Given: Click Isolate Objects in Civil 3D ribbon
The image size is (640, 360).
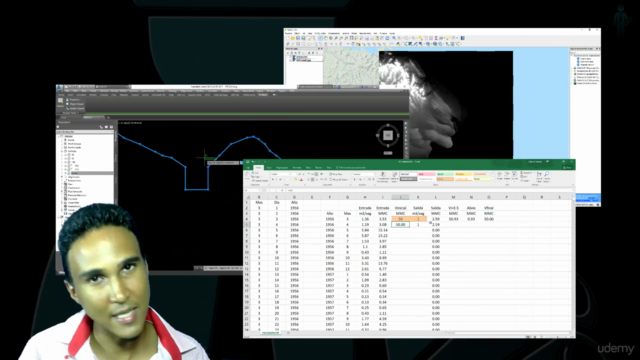Looking at the screenshot, I should (x=76, y=109).
